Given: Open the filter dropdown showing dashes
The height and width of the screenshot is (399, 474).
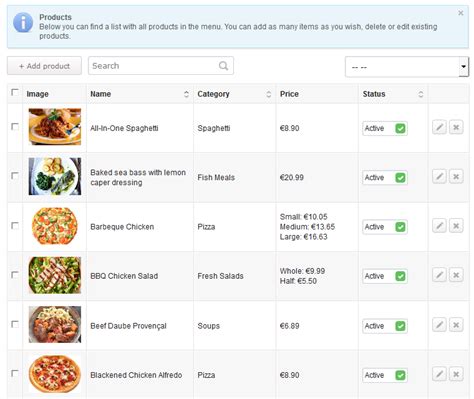Looking at the screenshot, I should (x=407, y=67).
